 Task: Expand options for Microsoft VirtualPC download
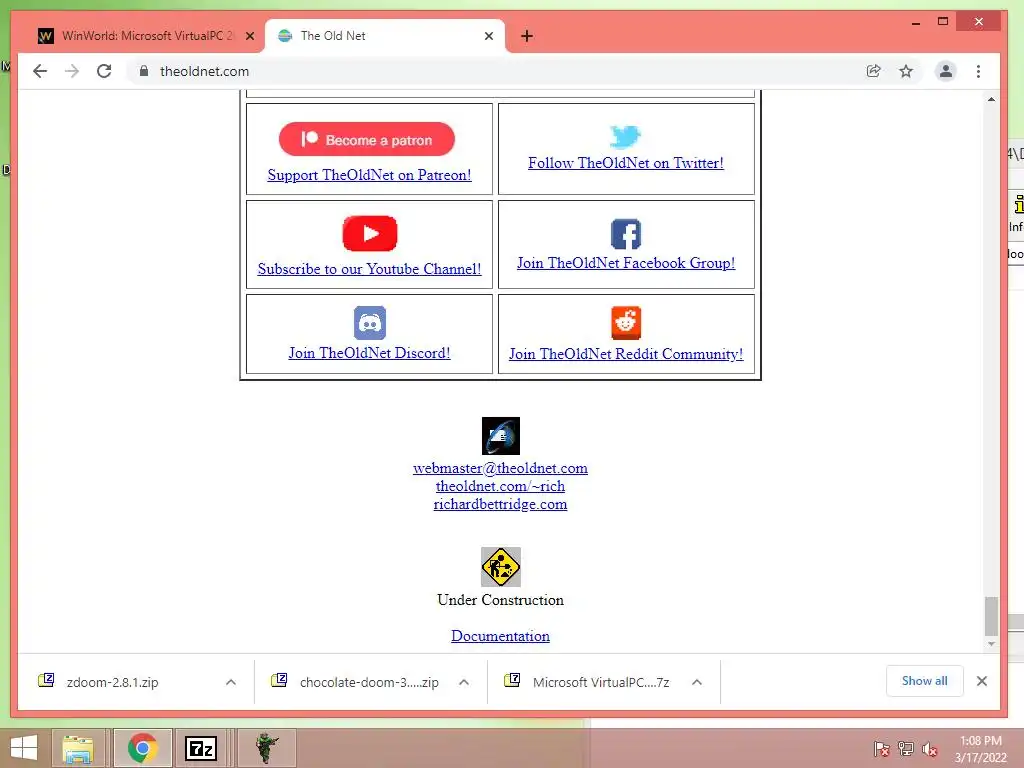pyautogui.click(x=697, y=682)
